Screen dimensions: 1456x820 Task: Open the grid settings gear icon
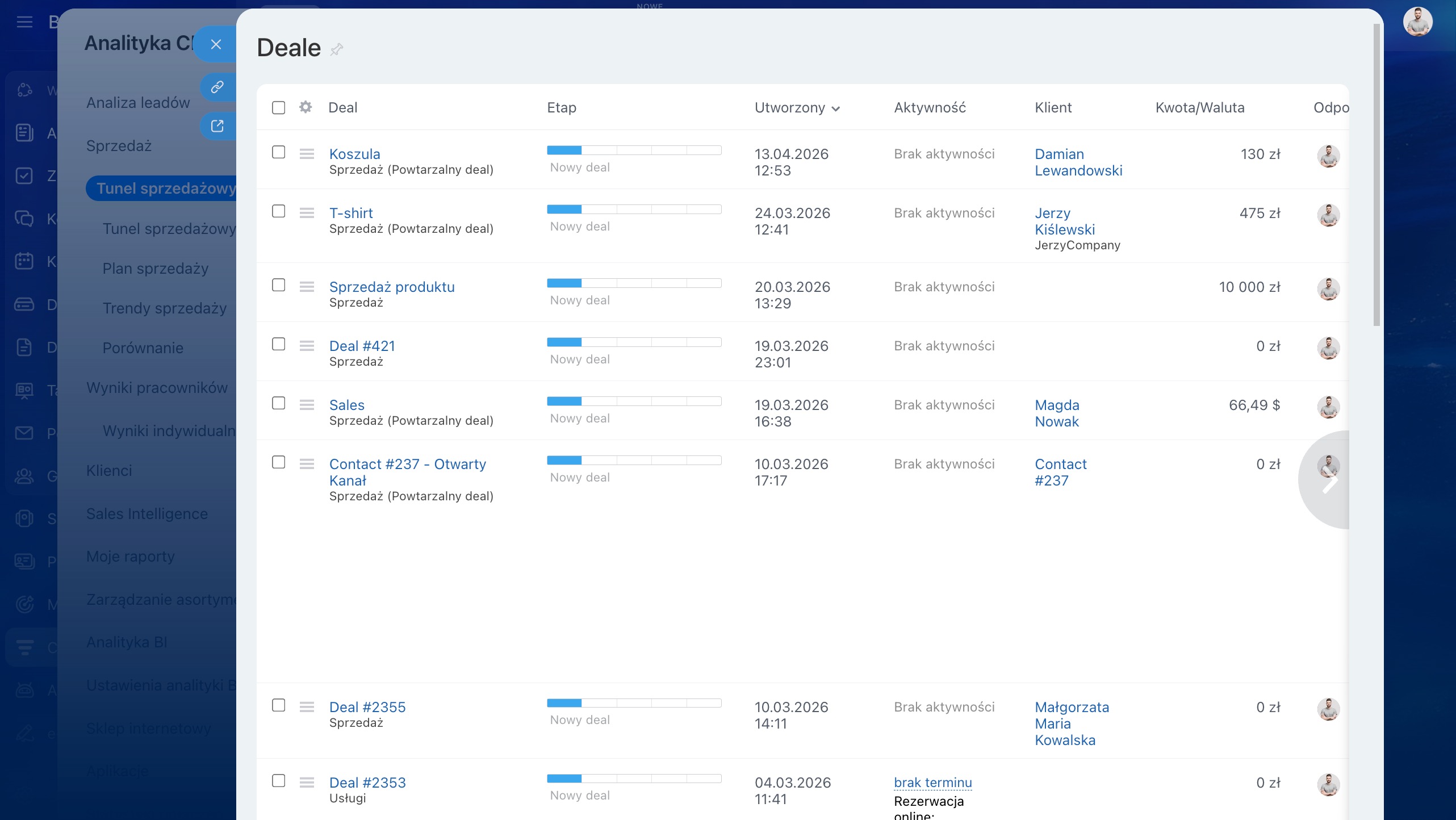point(306,107)
